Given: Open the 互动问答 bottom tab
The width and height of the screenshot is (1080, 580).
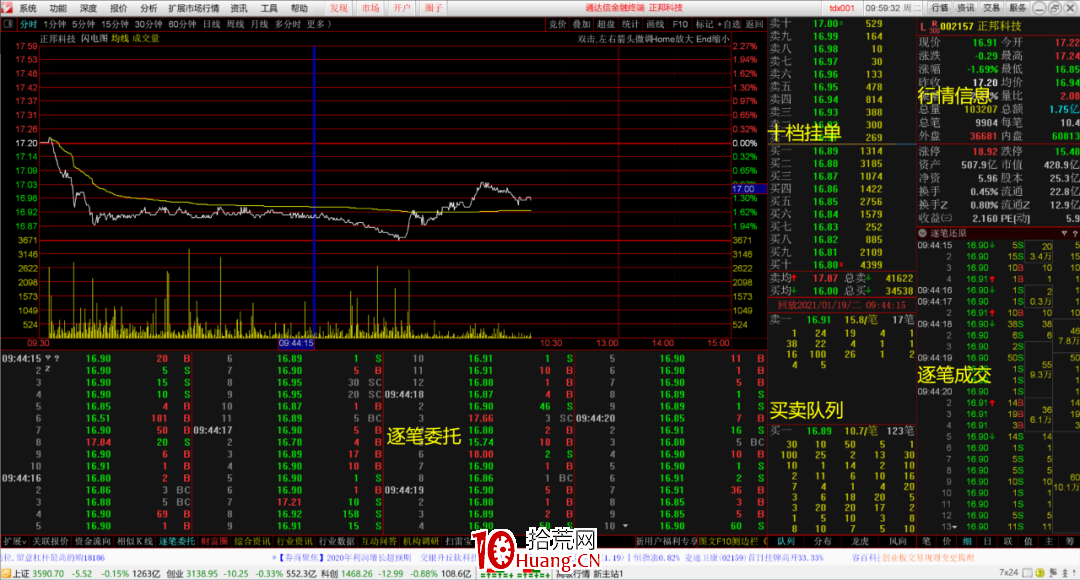Looking at the screenshot, I should [379, 541].
